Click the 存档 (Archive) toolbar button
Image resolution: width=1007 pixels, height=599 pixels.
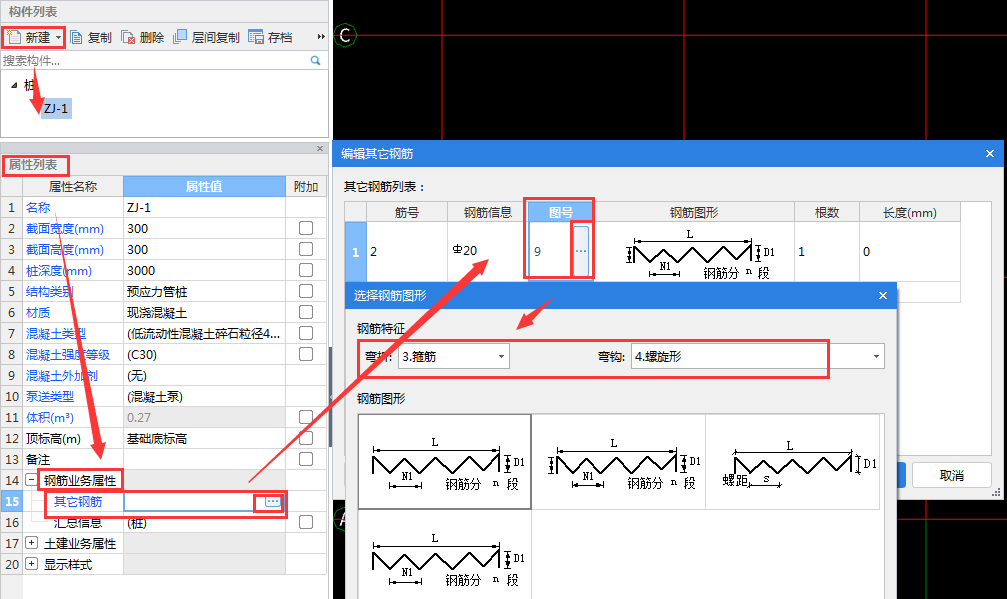coord(270,37)
